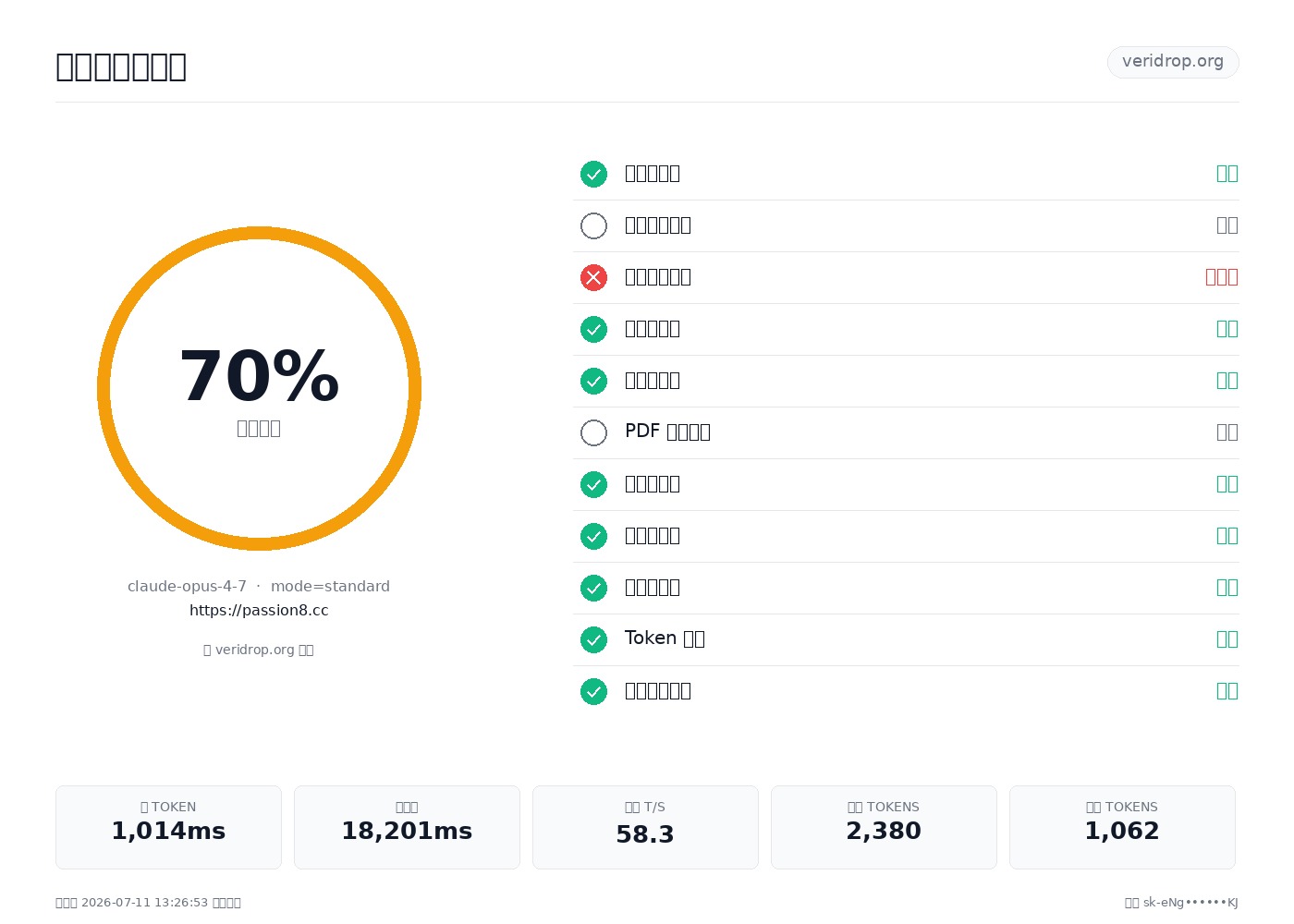Click the 2,380 TOKENS stat card
This screenshot has height=924, width=1294.
tap(884, 827)
